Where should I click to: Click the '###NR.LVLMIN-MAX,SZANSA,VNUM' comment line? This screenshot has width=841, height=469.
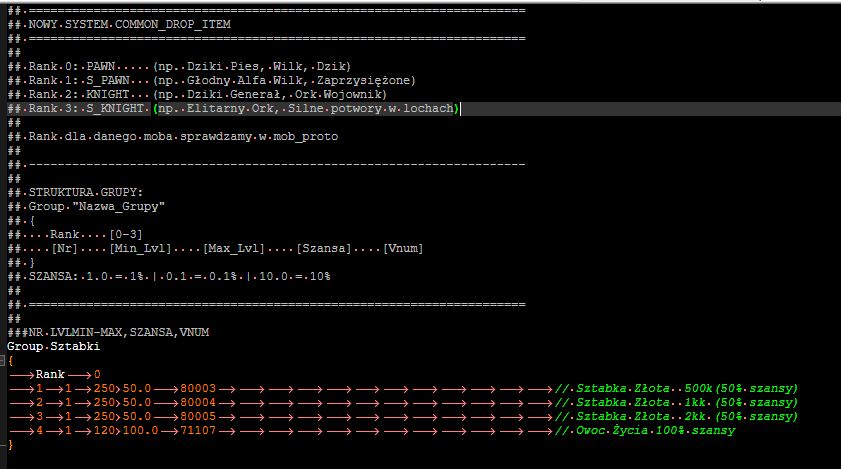click(x=108, y=332)
